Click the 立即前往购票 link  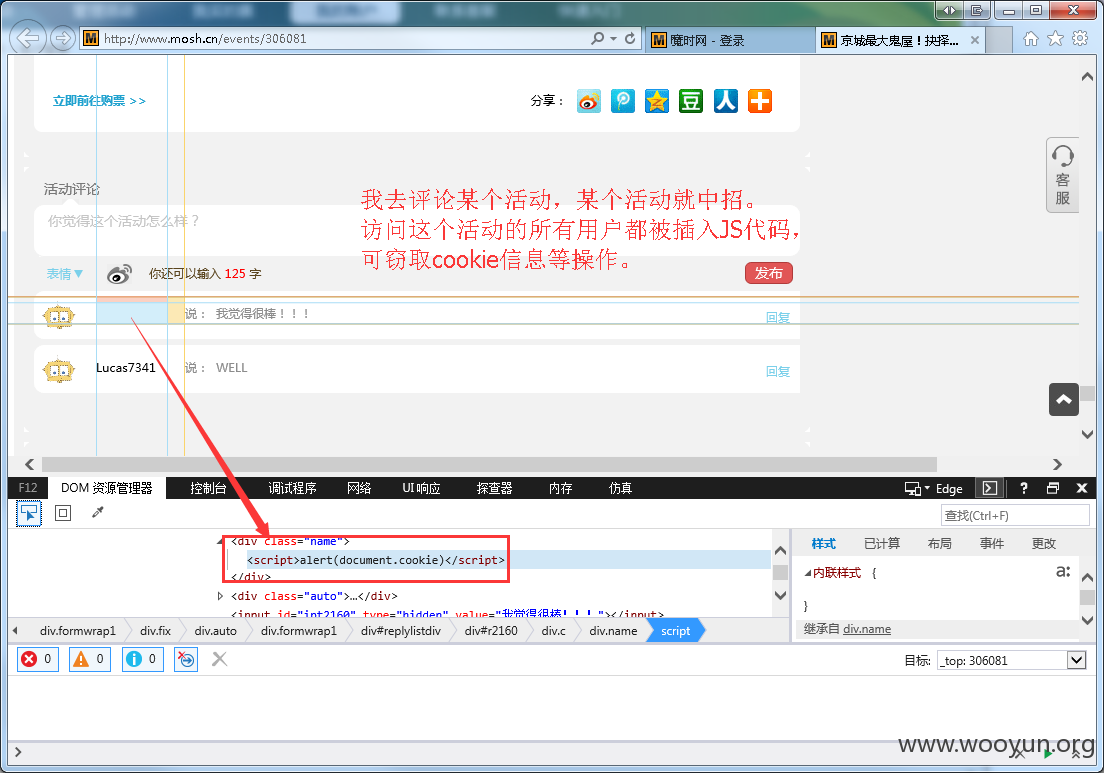(99, 101)
